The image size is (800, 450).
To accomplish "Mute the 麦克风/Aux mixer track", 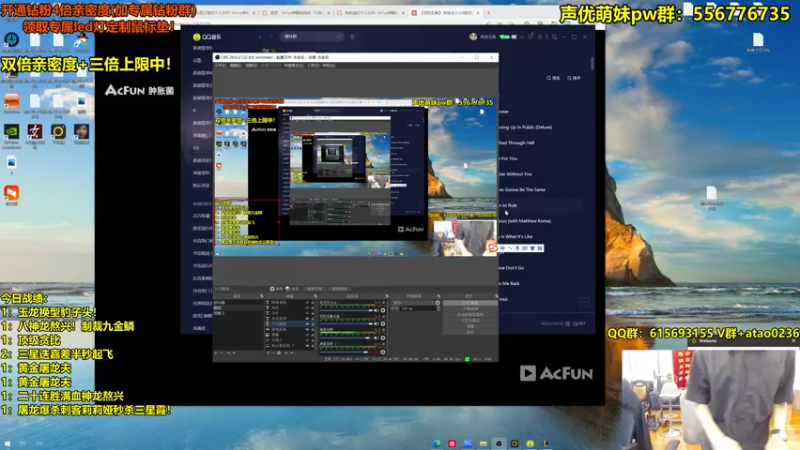I will pyautogui.click(x=376, y=310).
